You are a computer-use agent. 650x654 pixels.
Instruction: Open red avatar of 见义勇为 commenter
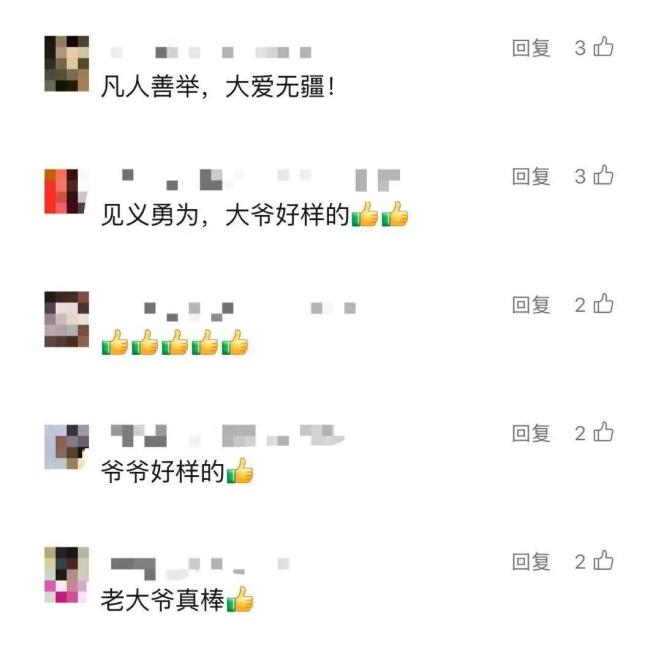[67, 191]
